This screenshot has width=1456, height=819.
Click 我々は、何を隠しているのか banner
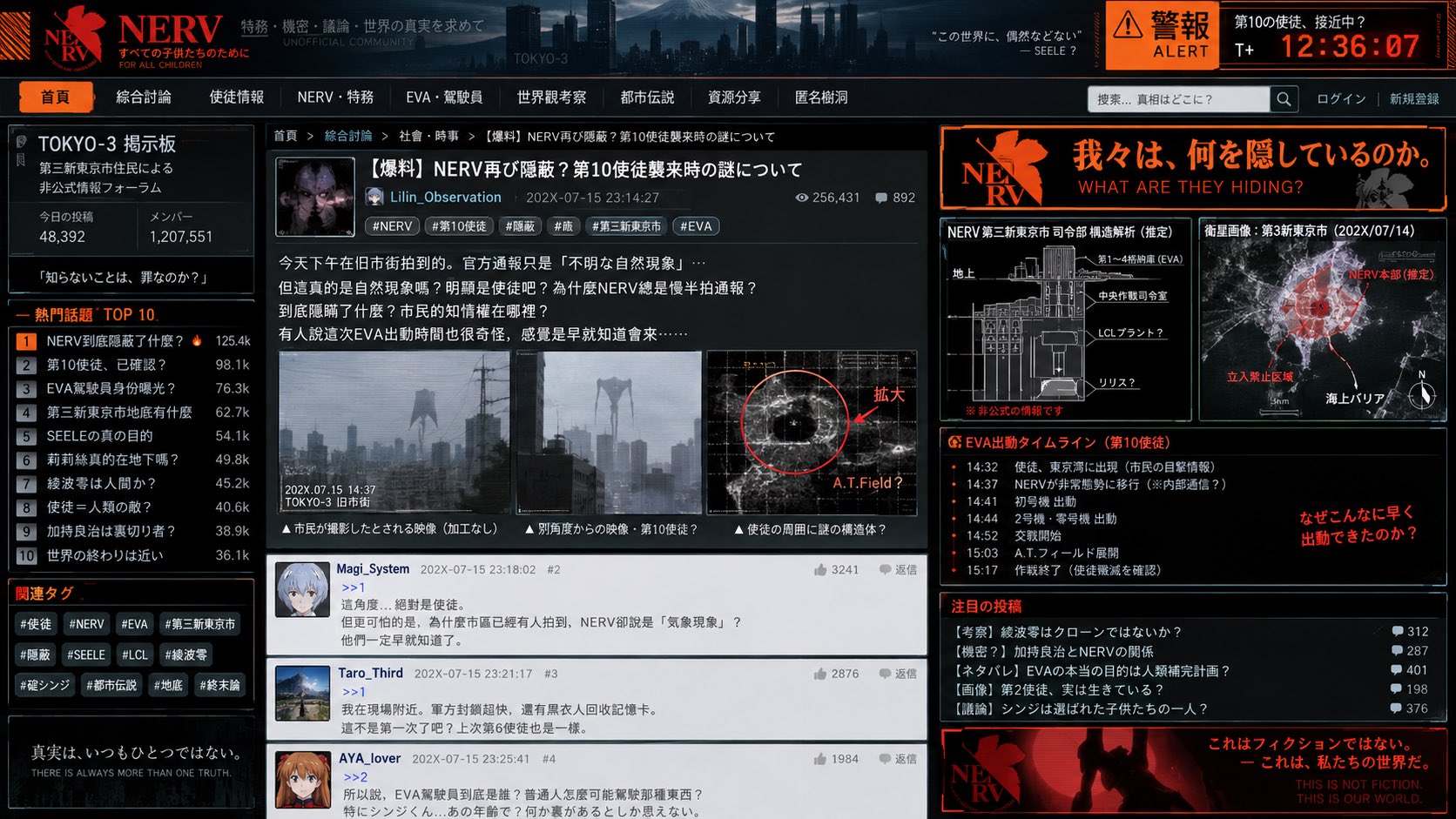[x=1193, y=169]
